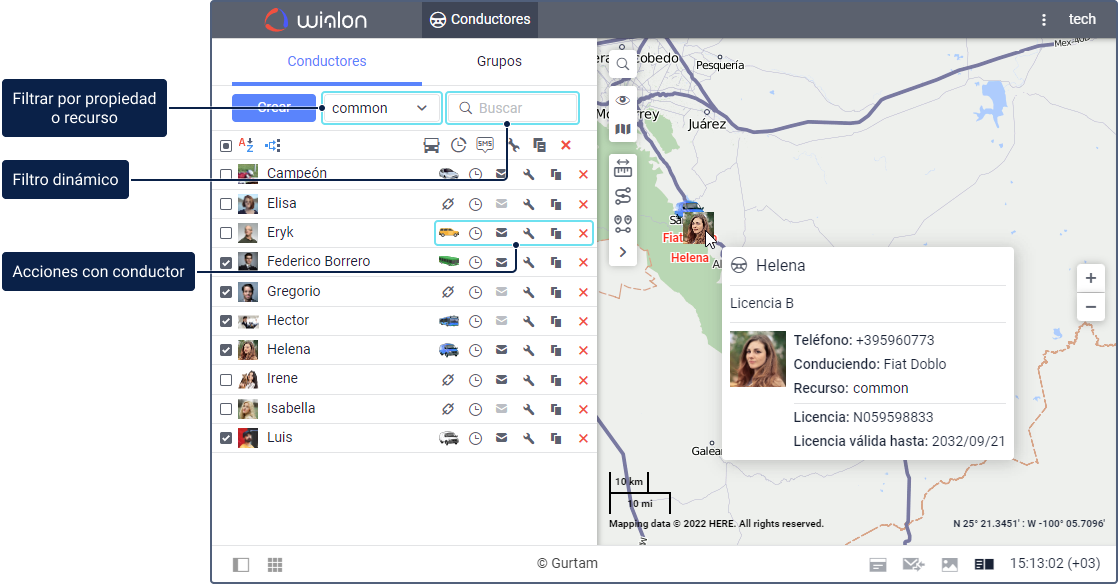1118x584 pixels.
Task: Delete driver Luis with red X
Action: (x=583, y=439)
